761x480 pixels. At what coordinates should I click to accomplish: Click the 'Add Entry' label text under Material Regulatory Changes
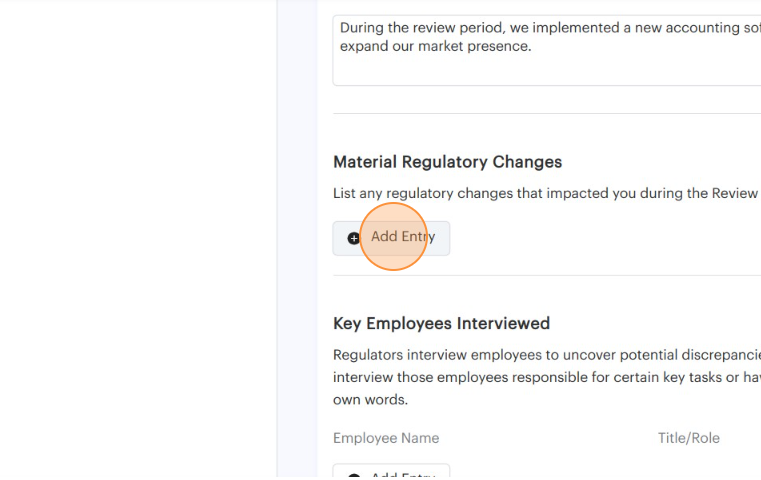tap(403, 237)
